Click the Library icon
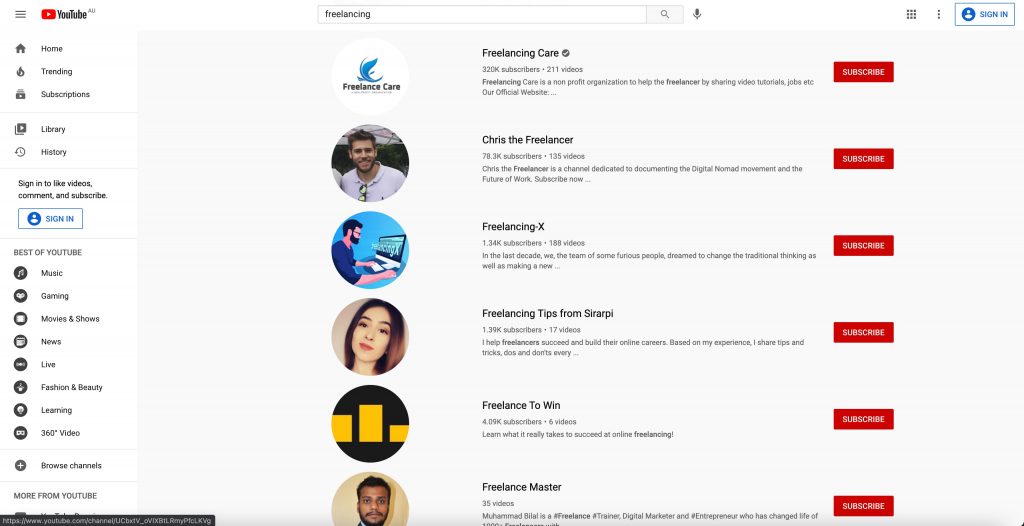The image size is (1024, 526). tap(20, 129)
